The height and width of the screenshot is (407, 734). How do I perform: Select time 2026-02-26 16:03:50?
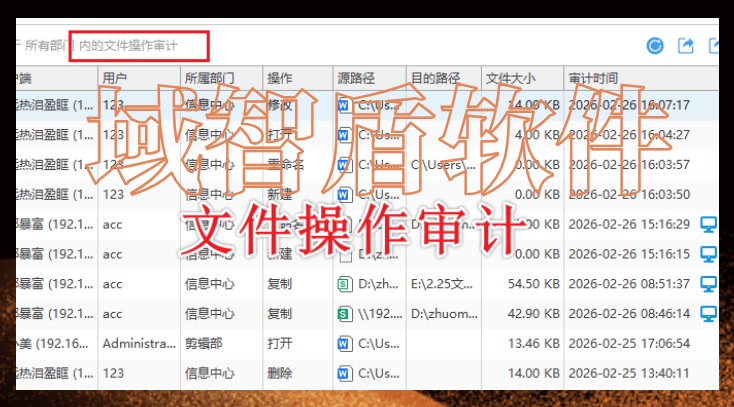(629, 194)
